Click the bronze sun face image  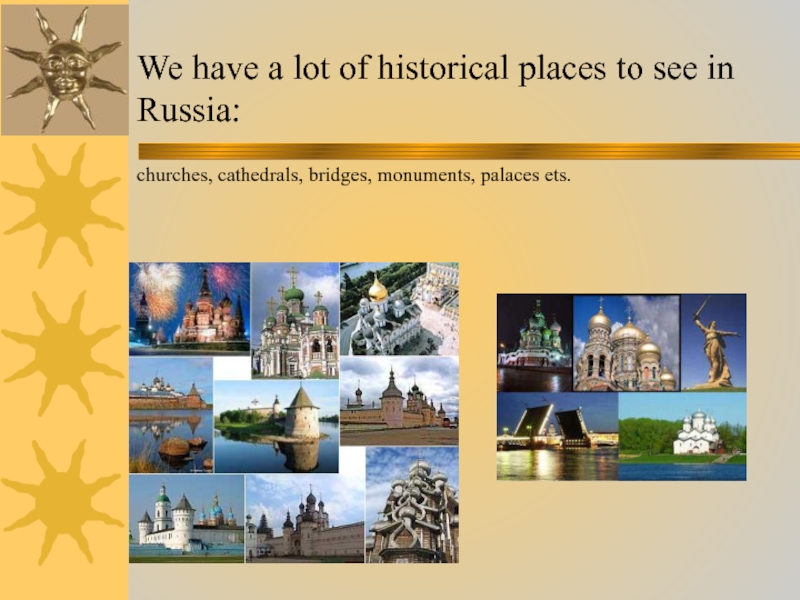click(65, 70)
